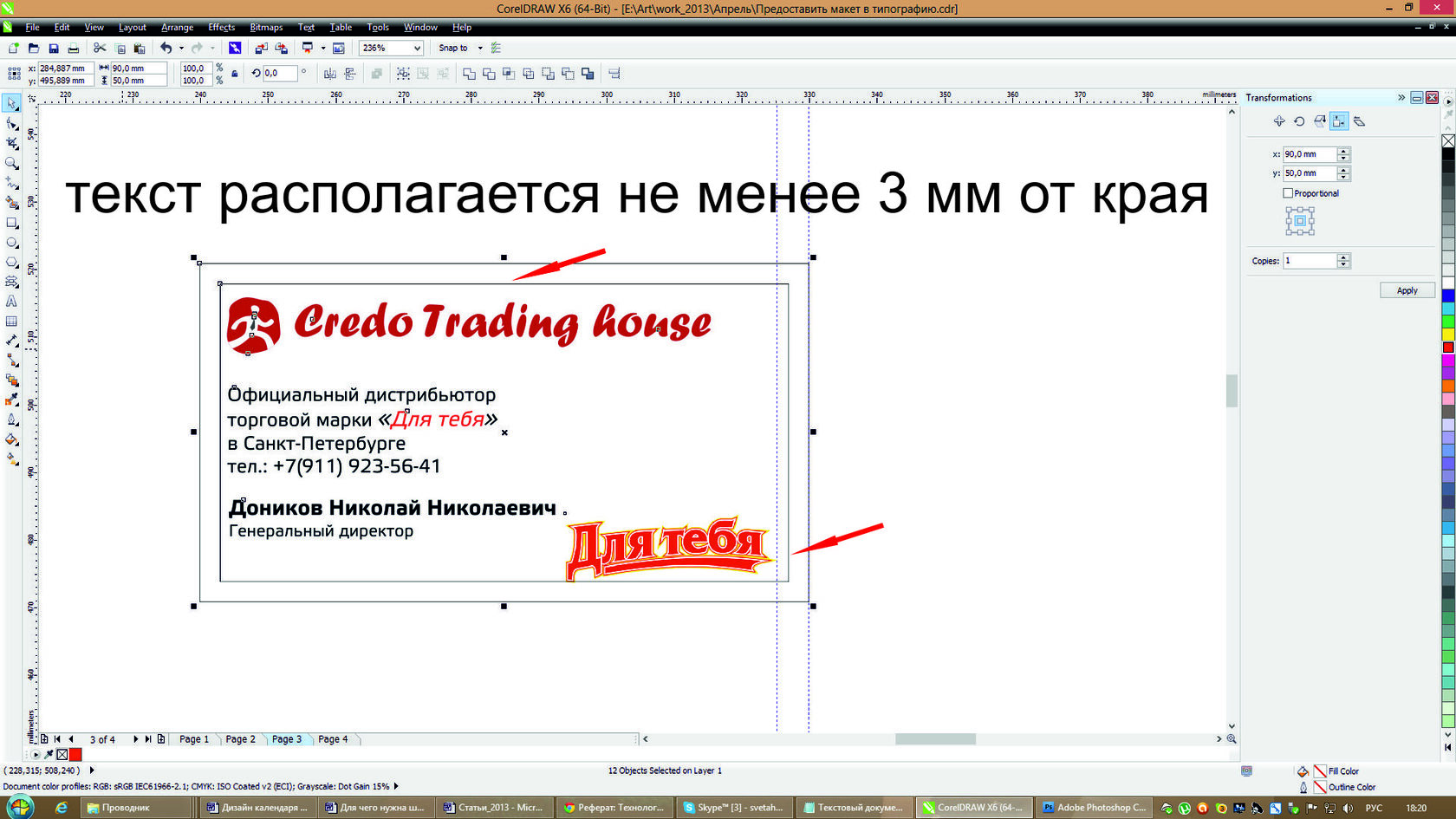Open Skype from the taskbar
Viewport: 1456px width, 819px height.
(x=733, y=808)
